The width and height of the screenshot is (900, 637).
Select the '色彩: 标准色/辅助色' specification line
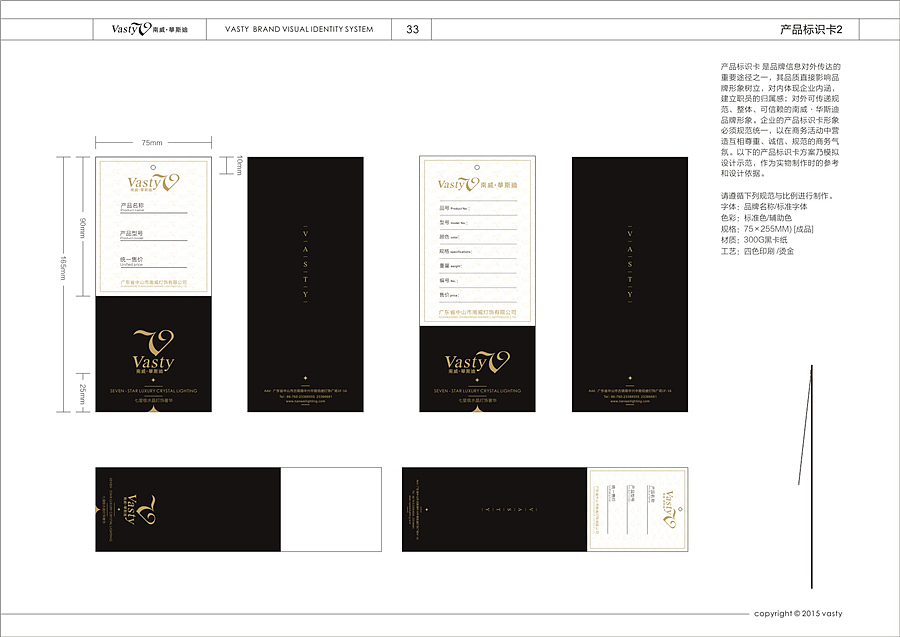click(x=757, y=217)
